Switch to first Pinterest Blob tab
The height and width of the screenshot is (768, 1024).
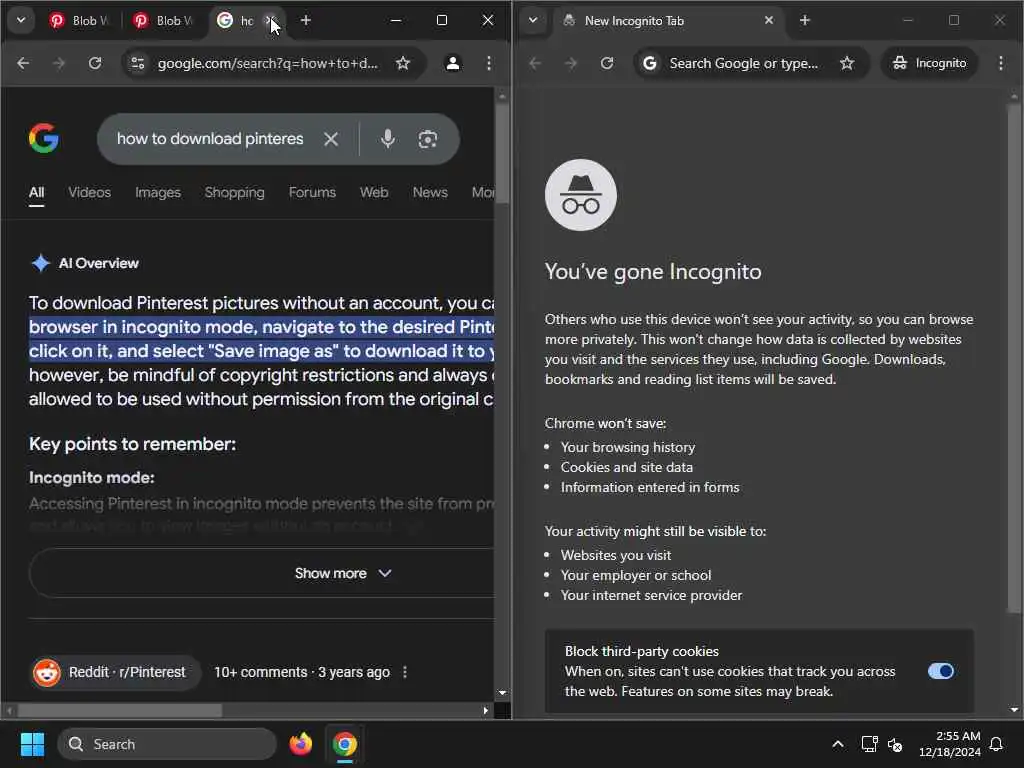78,21
